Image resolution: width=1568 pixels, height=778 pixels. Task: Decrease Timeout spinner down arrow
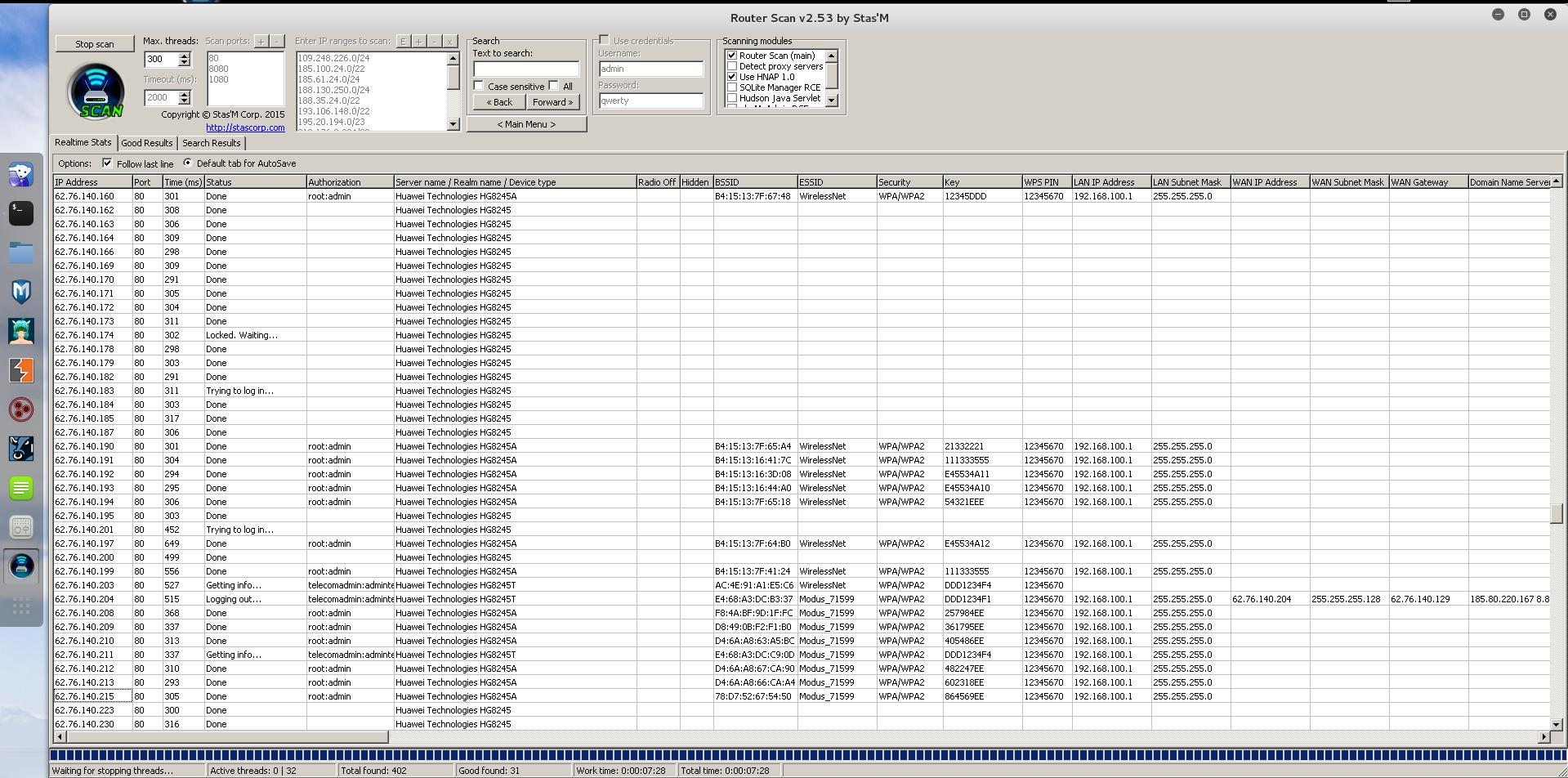184,101
